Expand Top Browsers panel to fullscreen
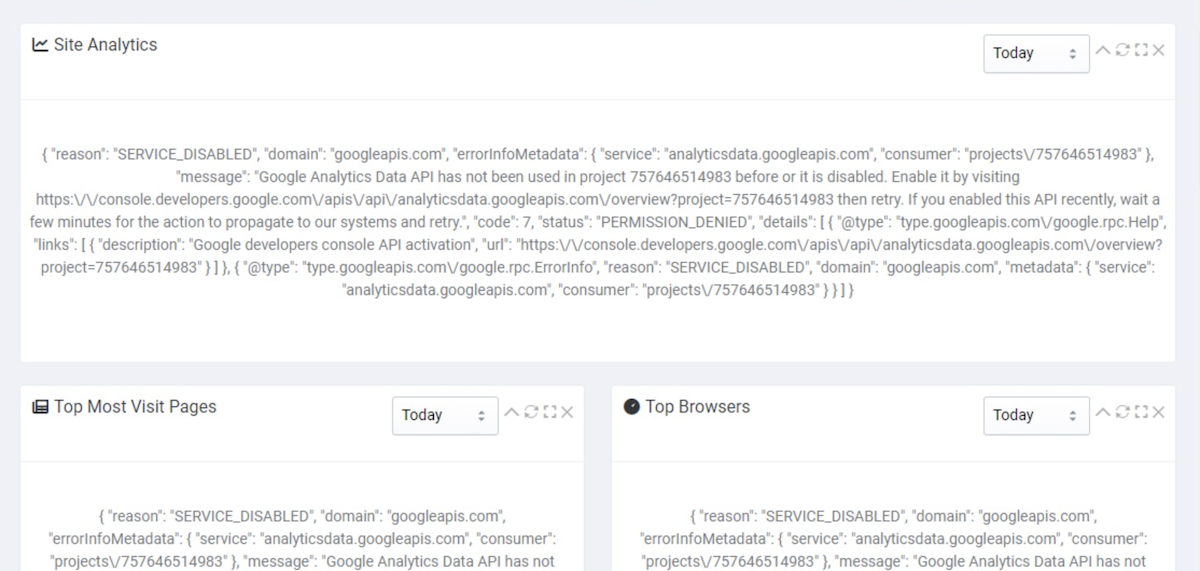 [1141, 412]
